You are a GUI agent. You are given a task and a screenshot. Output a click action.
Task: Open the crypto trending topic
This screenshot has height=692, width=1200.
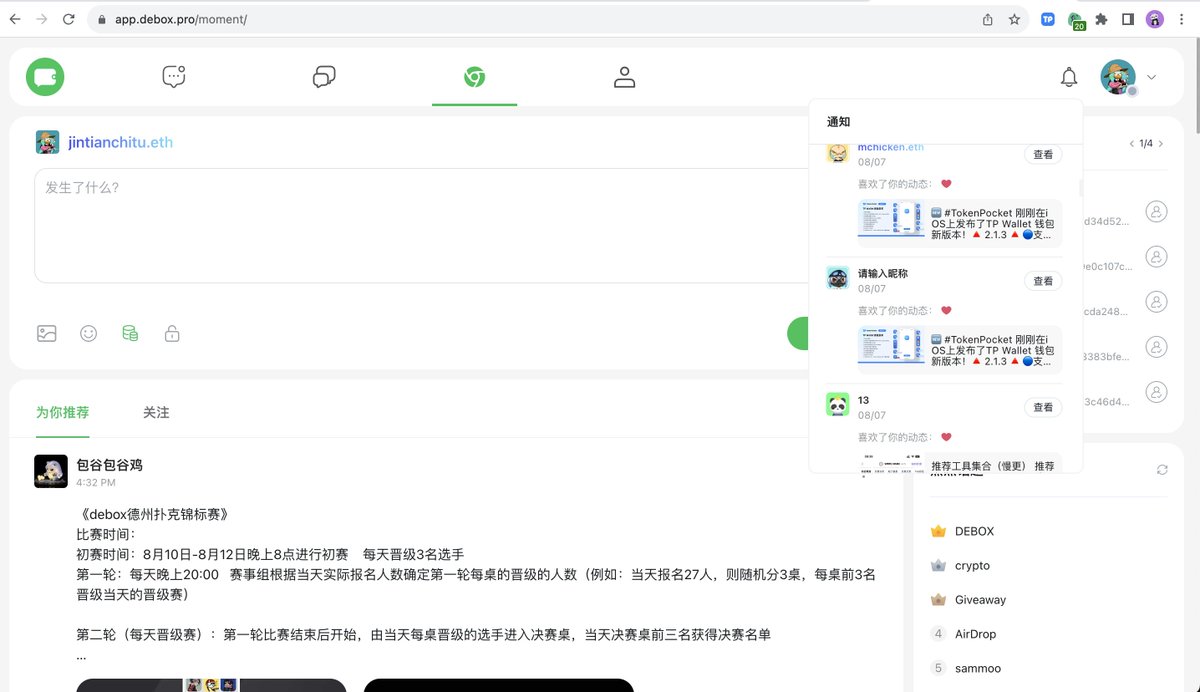972,565
